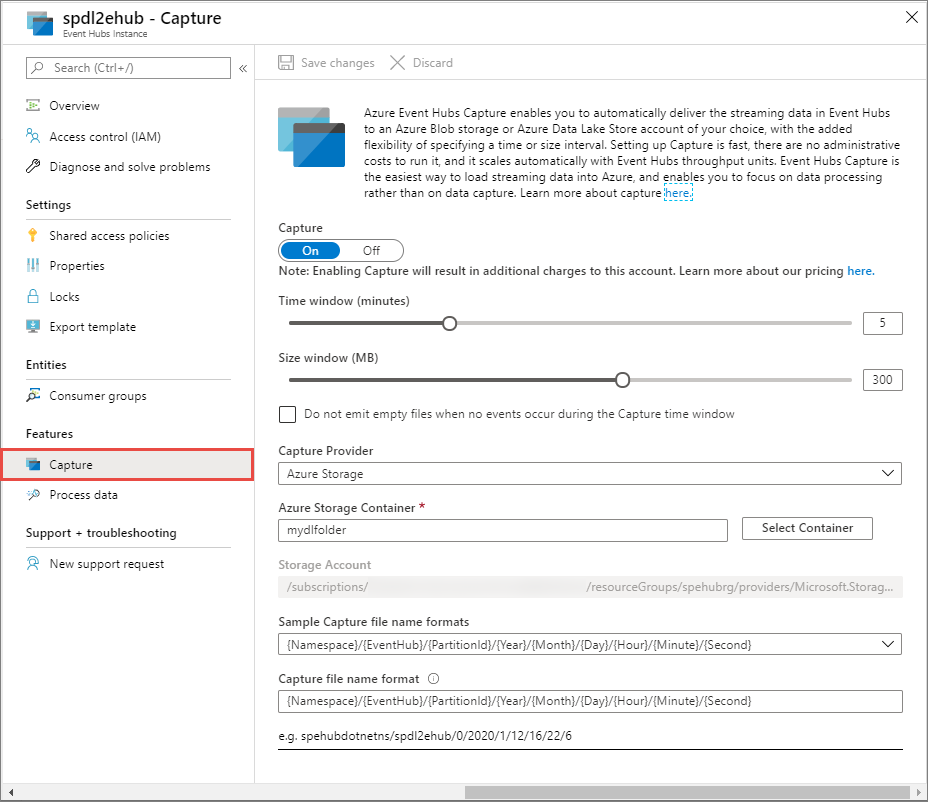The height and width of the screenshot is (802, 928).
Task: Click the Diagnose and solve problems wrench icon
Action: click(33, 166)
